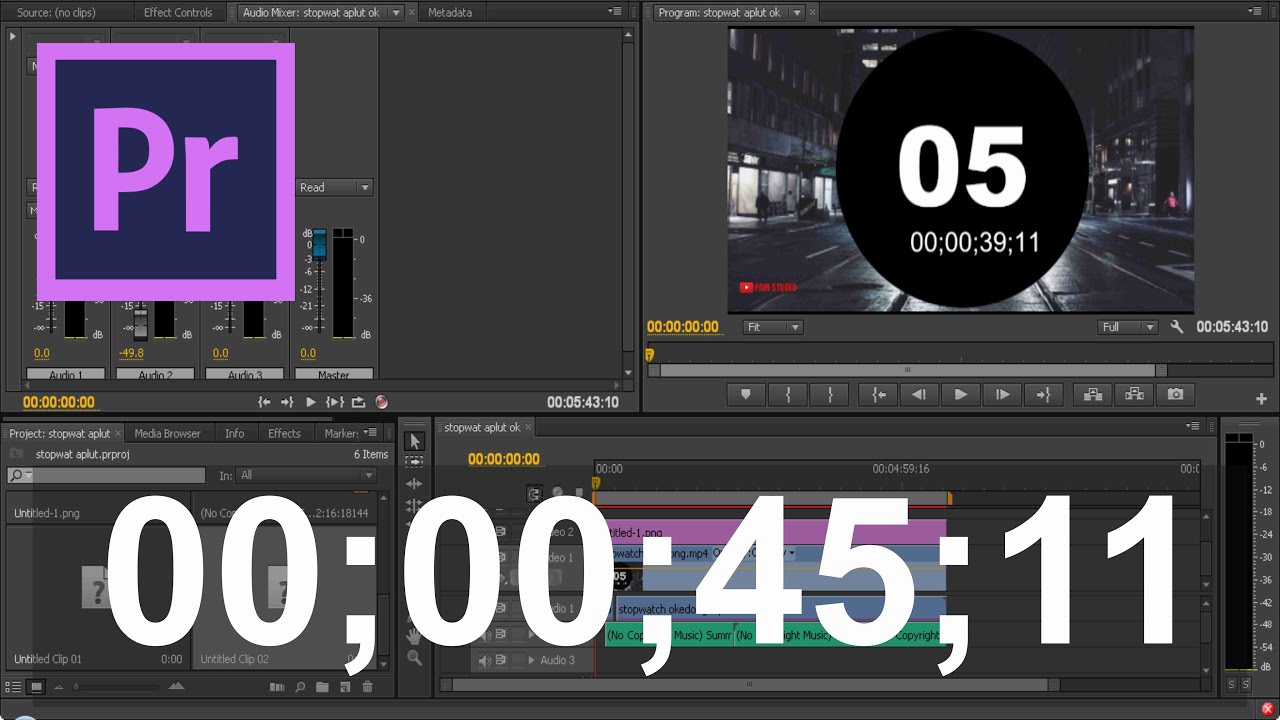1280x720 pixels.
Task: Play In to Out in Audio Mixer
Action: [x=335, y=402]
